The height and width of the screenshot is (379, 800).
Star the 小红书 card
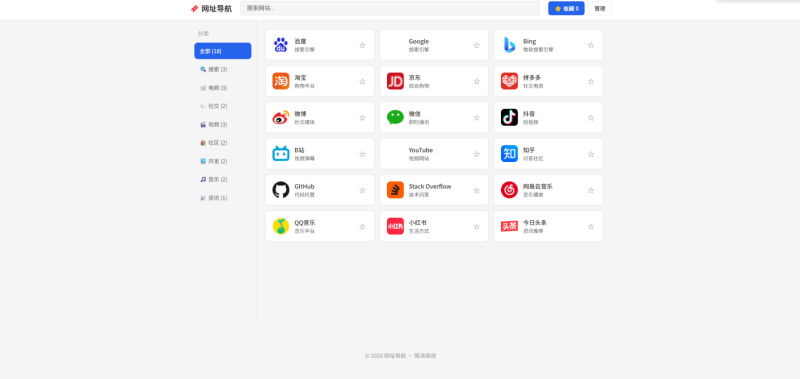point(477,226)
